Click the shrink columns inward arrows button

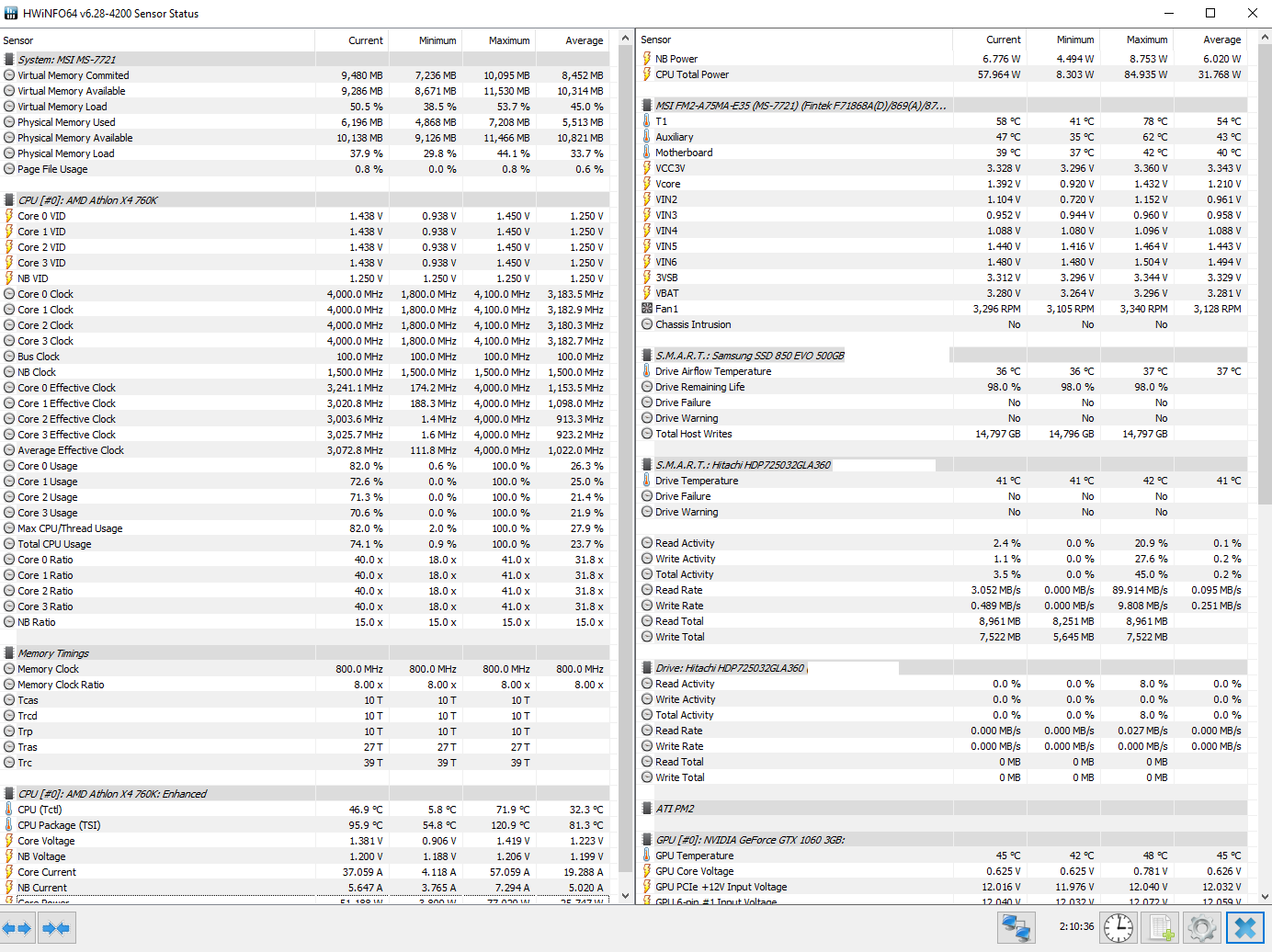56,928
